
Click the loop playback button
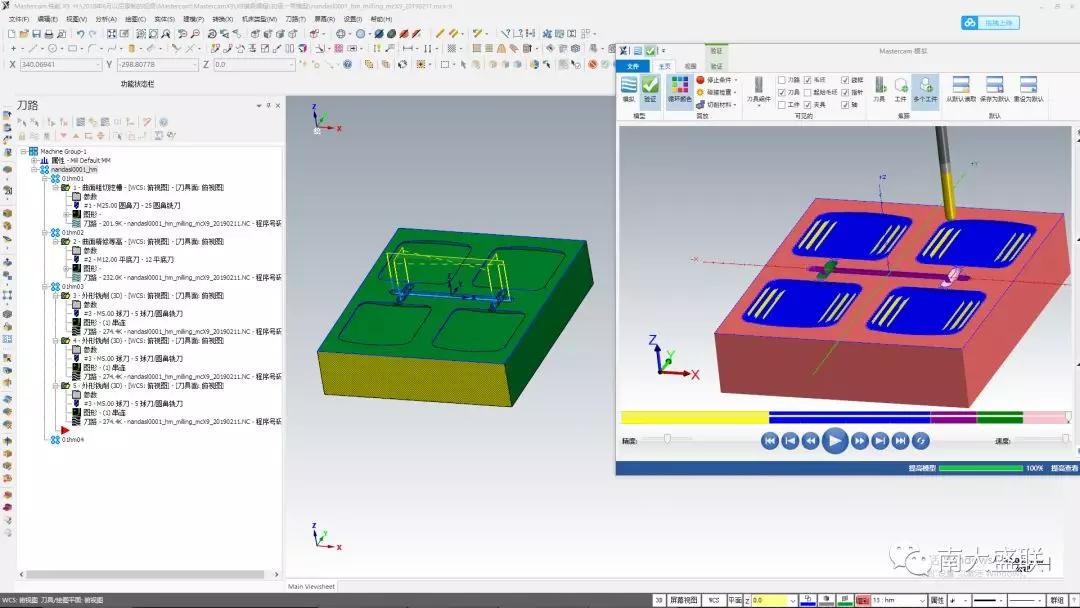click(921, 441)
